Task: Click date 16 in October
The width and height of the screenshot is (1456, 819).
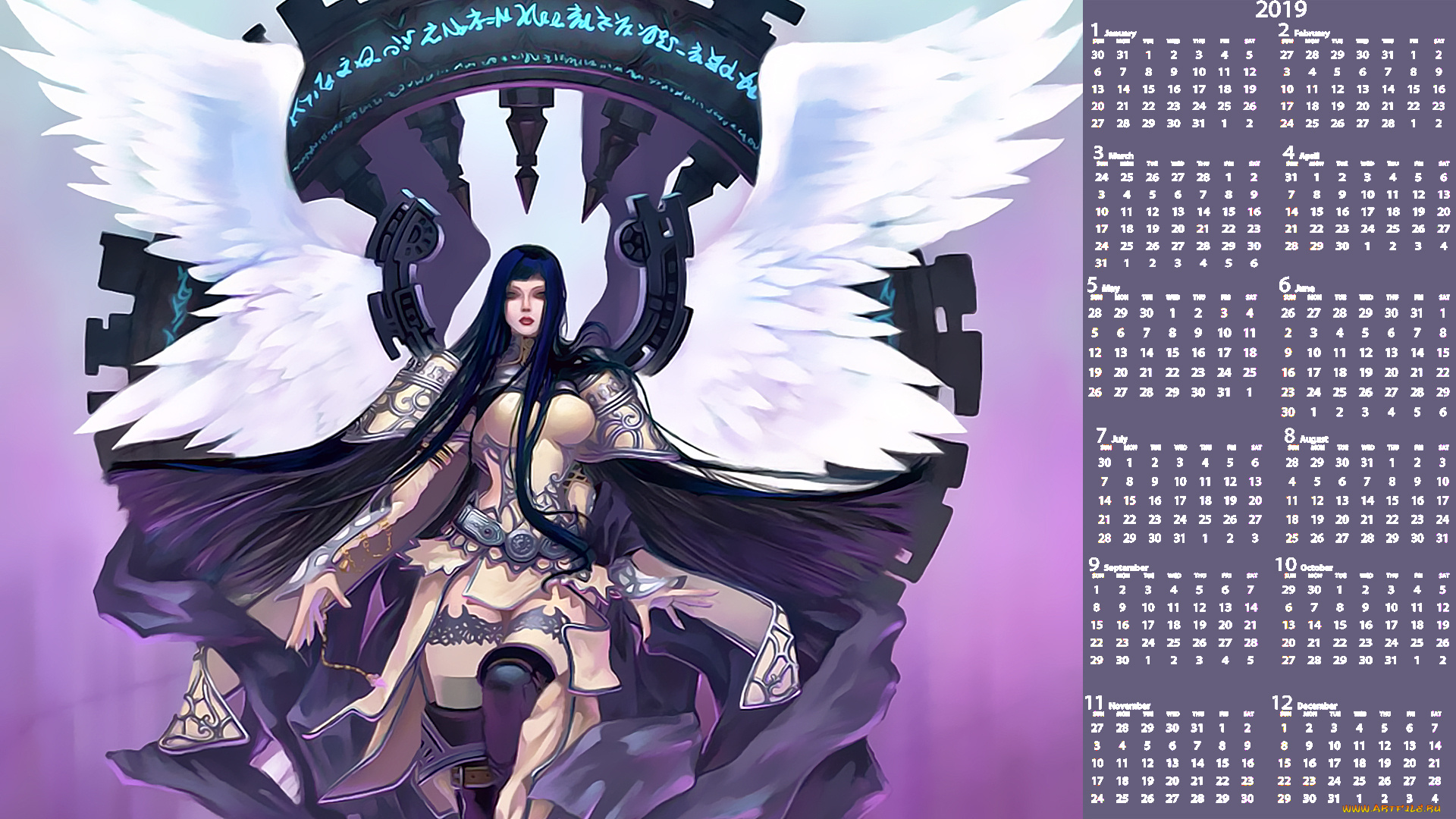Action: point(1365,626)
